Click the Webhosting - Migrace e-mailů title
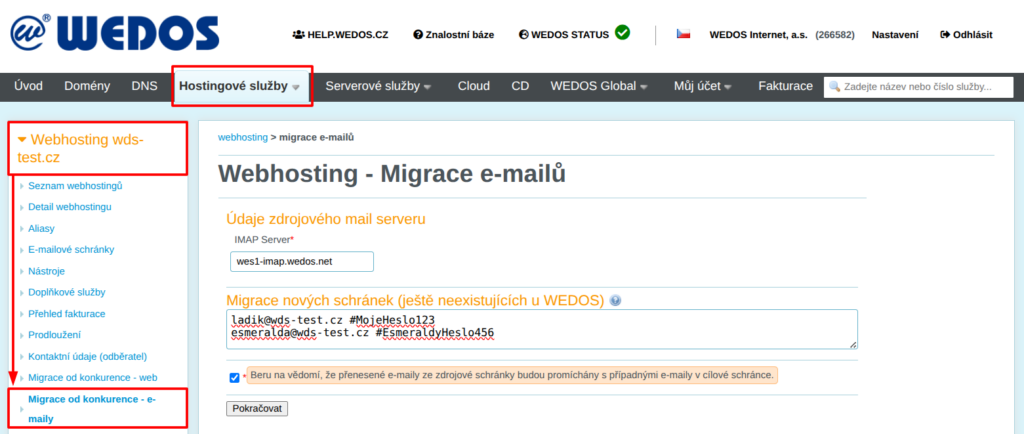Viewport: 1024px width, 434px height. point(392,174)
